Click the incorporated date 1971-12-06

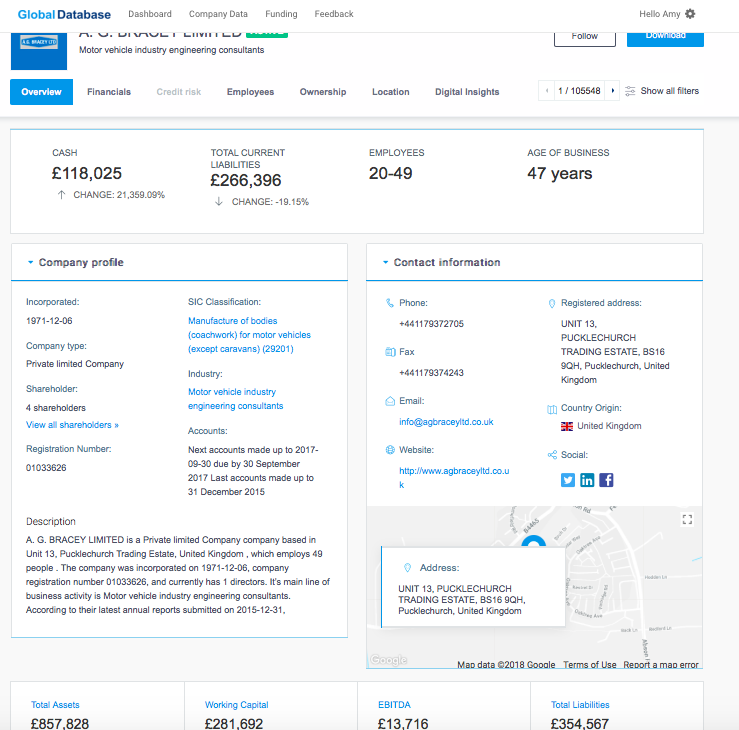pyautogui.click(x=49, y=320)
